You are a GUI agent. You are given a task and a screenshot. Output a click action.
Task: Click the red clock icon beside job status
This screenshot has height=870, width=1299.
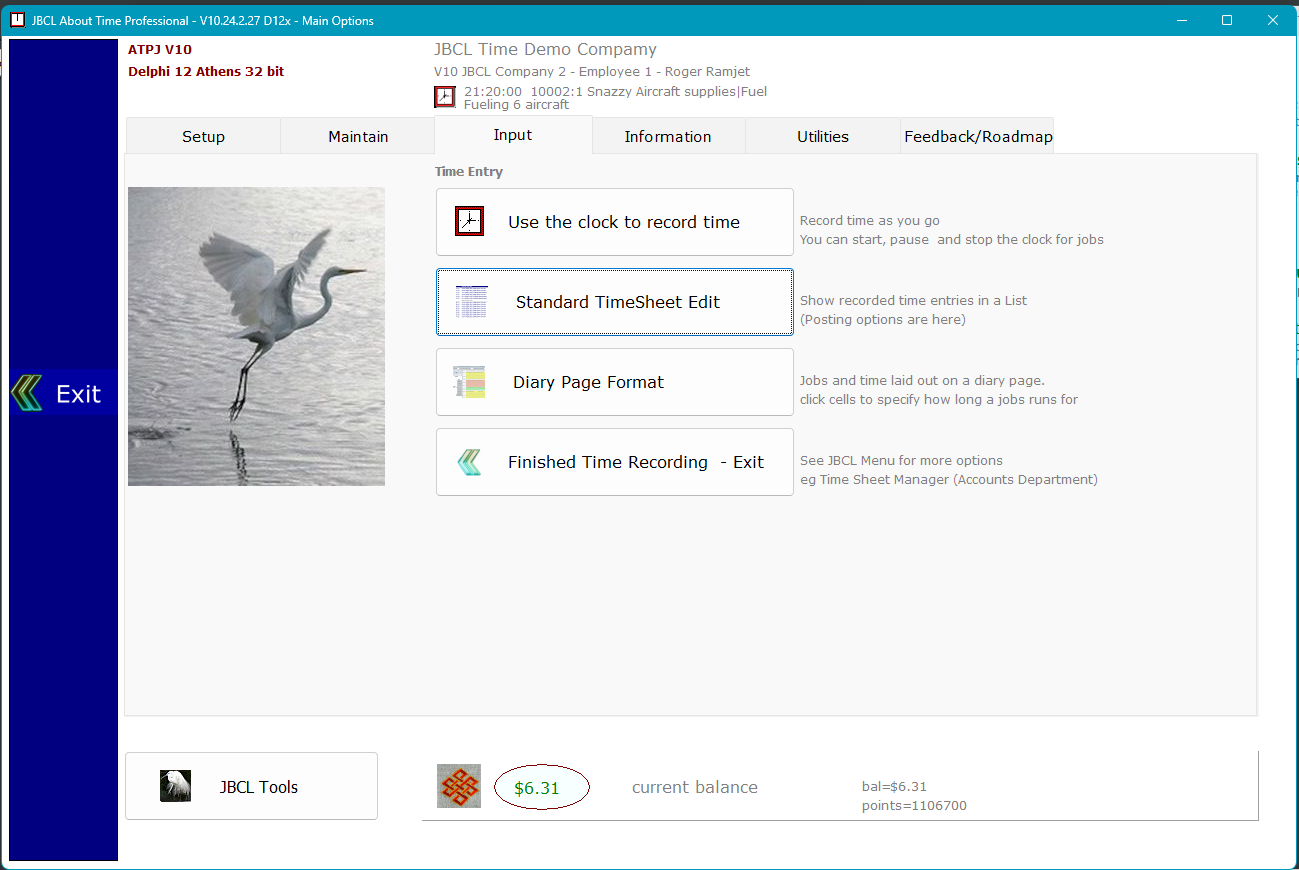point(445,97)
